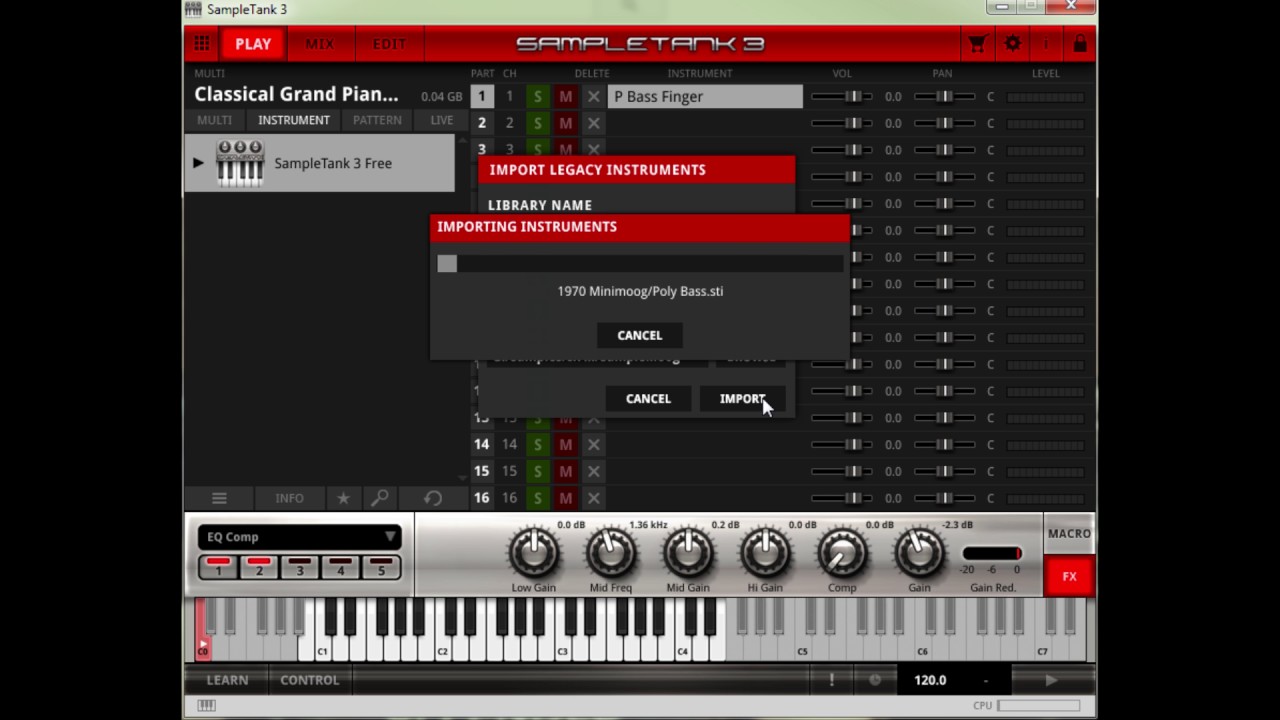Click the Comp knob
Image resolution: width=1280 pixels, height=720 pixels.
842,553
